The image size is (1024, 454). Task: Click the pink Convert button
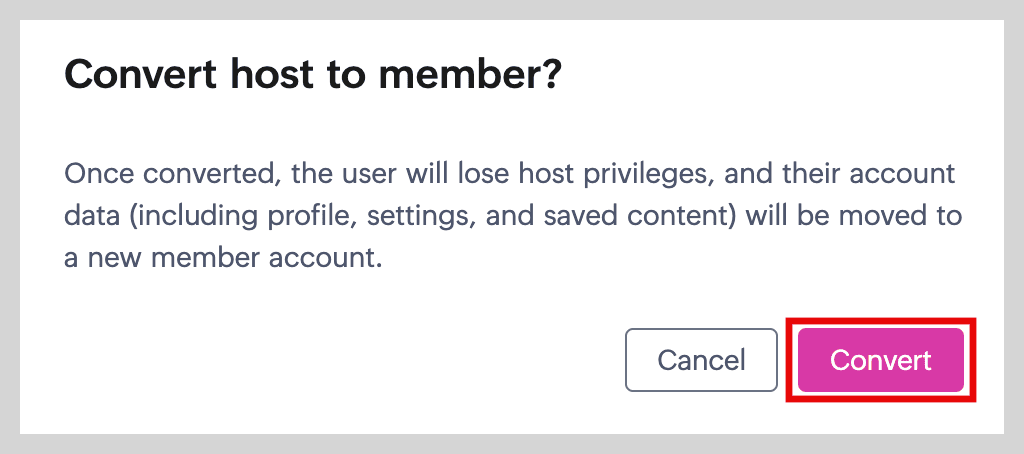(881, 360)
